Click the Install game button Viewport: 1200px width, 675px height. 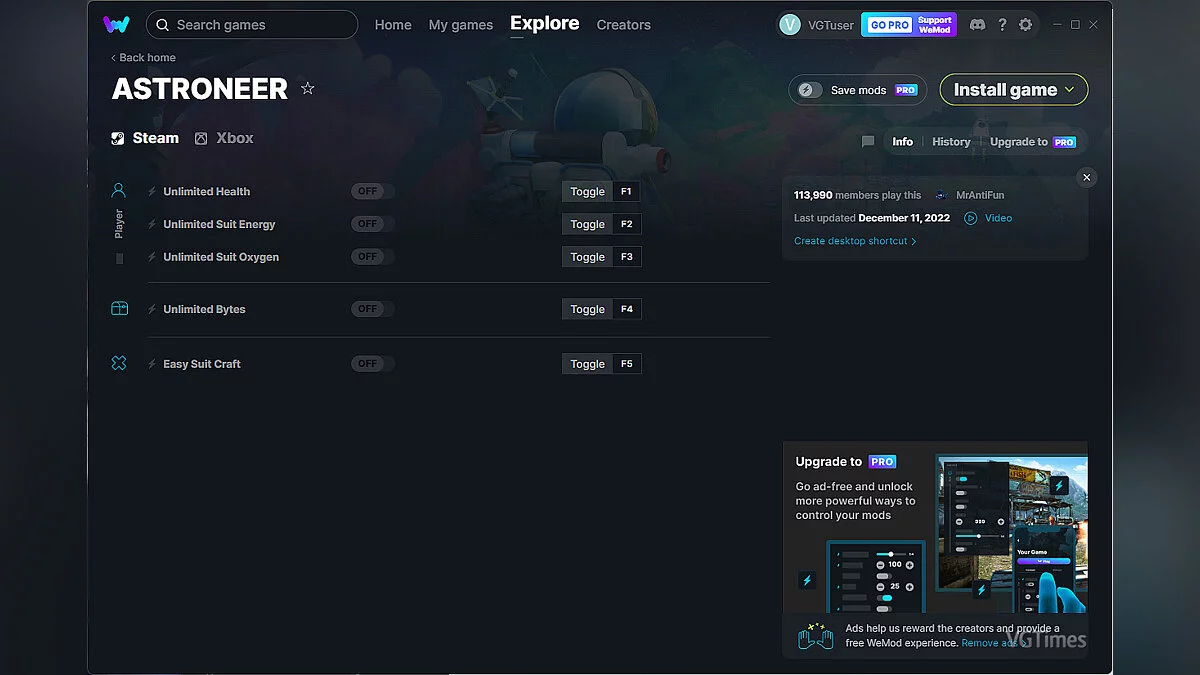point(1014,90)
